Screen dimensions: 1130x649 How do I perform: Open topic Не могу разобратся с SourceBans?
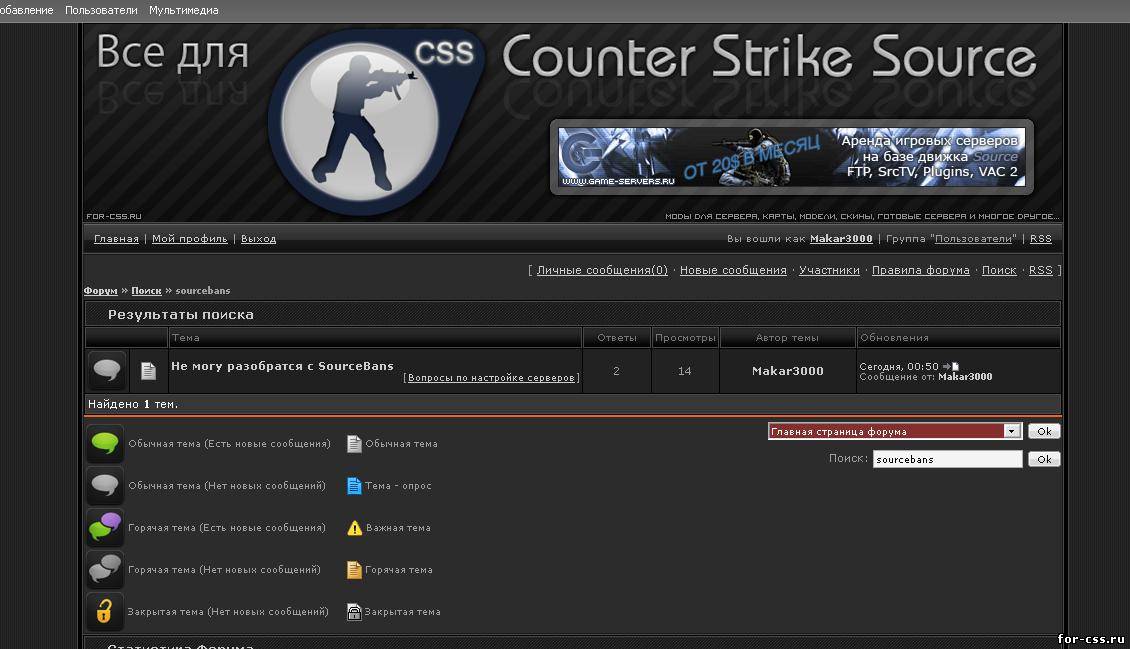click(282, 366)
